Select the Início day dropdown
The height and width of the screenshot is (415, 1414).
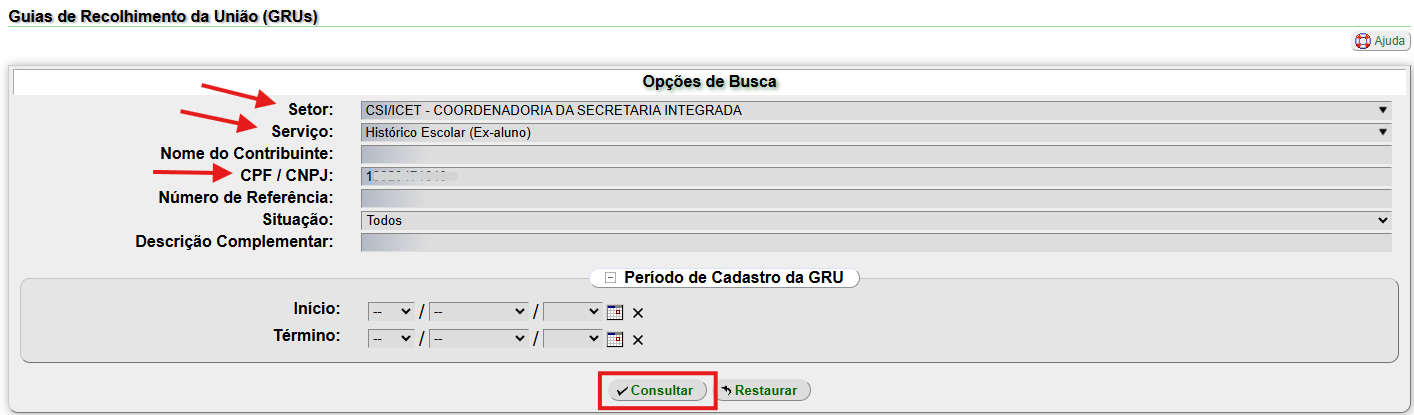[x=391, y=312]
